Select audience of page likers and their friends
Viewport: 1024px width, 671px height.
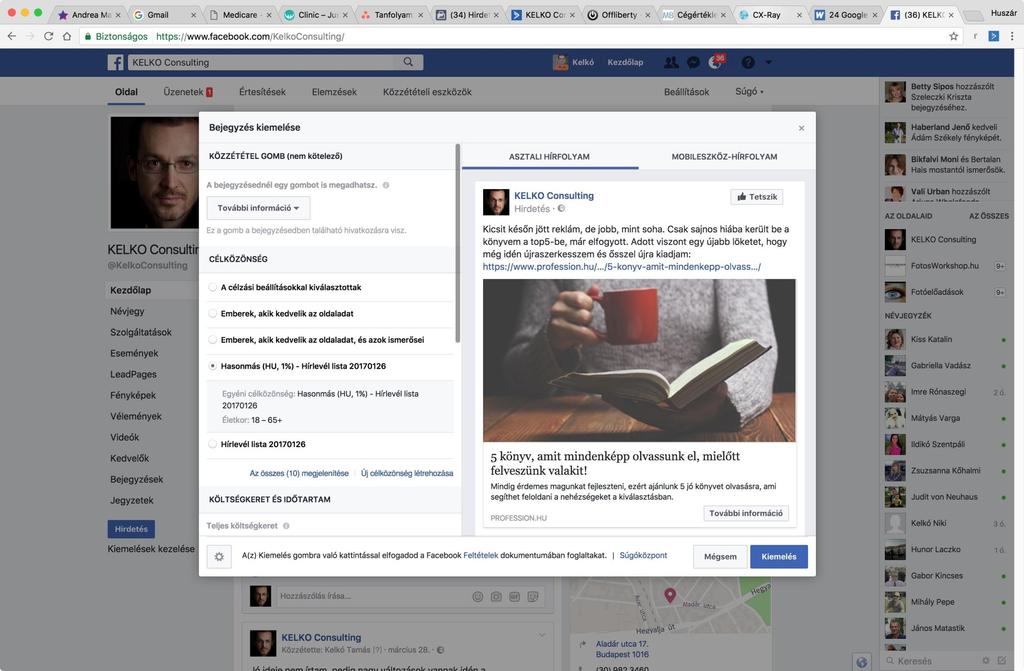click(213, 340)
